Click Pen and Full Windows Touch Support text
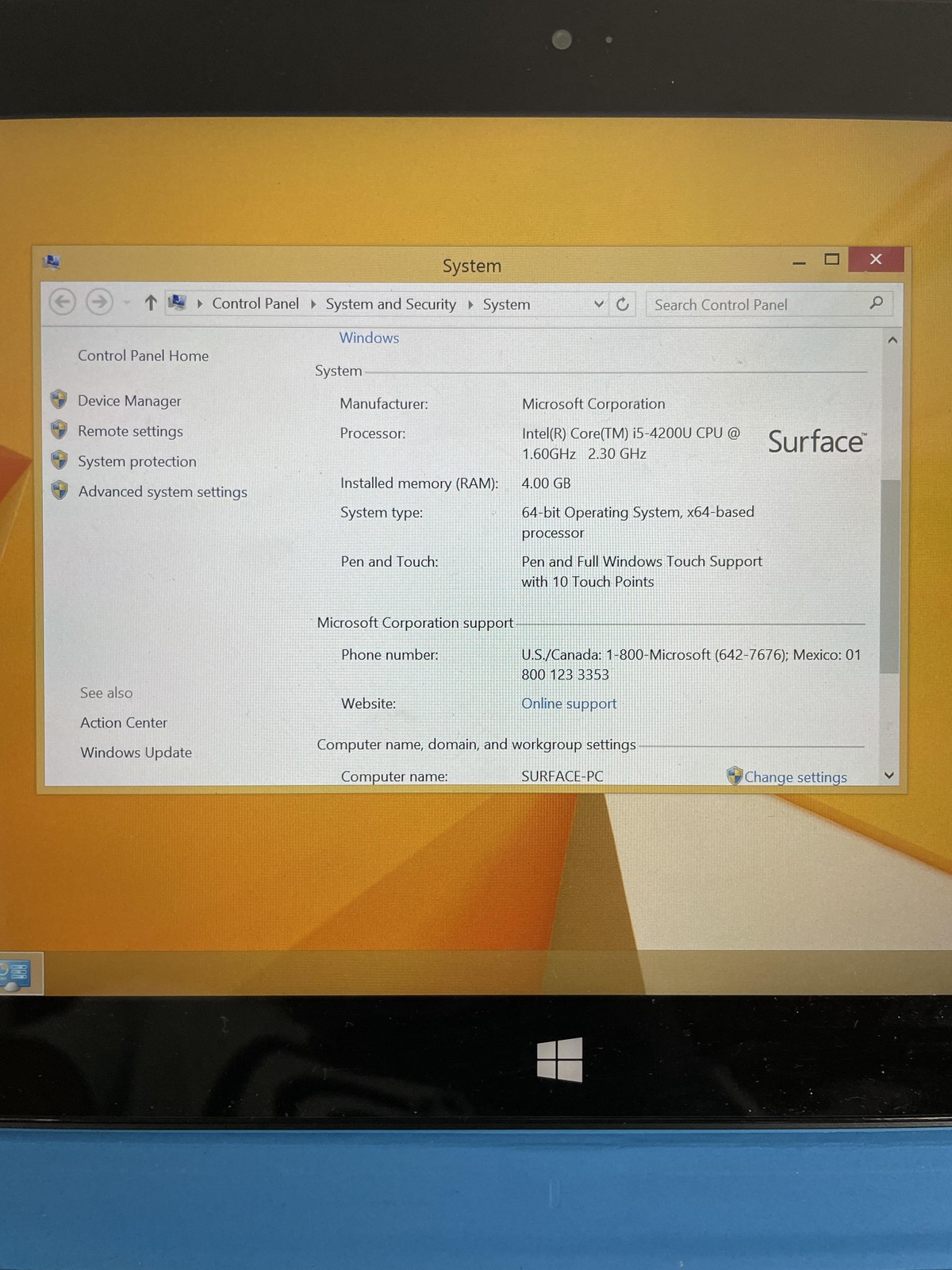This screenshot has width=952, height=1270. (x=641, y=571)
